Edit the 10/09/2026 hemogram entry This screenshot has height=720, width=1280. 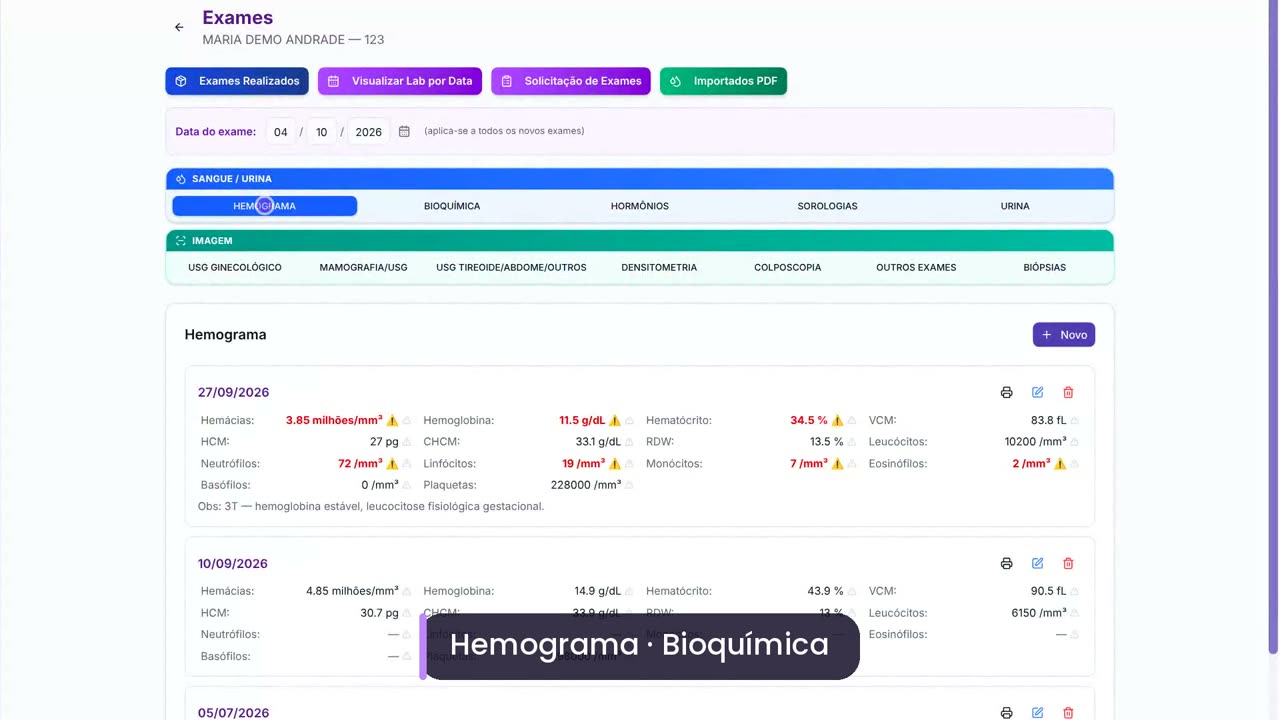pos(1037,563)
